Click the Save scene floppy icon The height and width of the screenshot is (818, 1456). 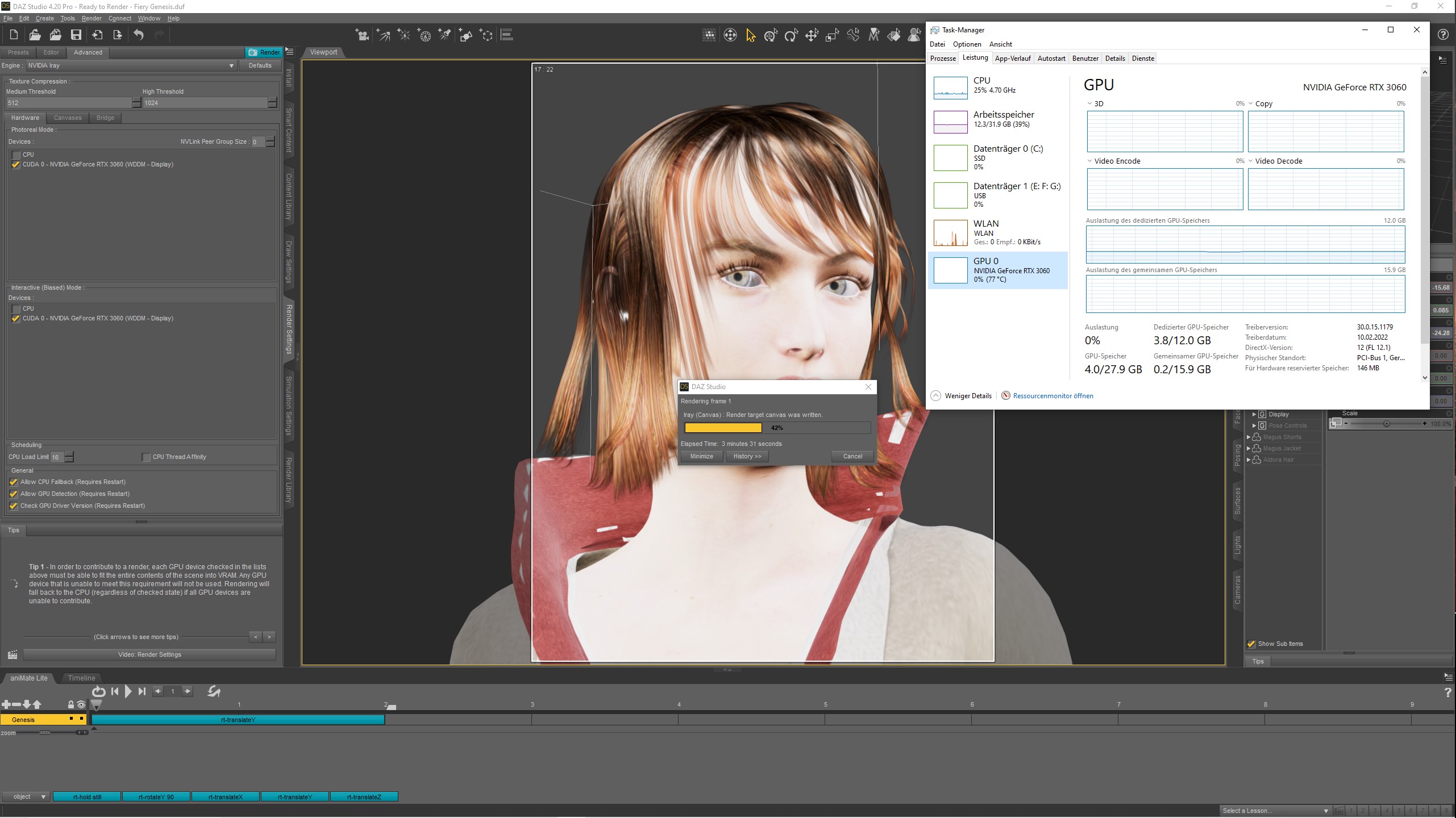[76, 35]
